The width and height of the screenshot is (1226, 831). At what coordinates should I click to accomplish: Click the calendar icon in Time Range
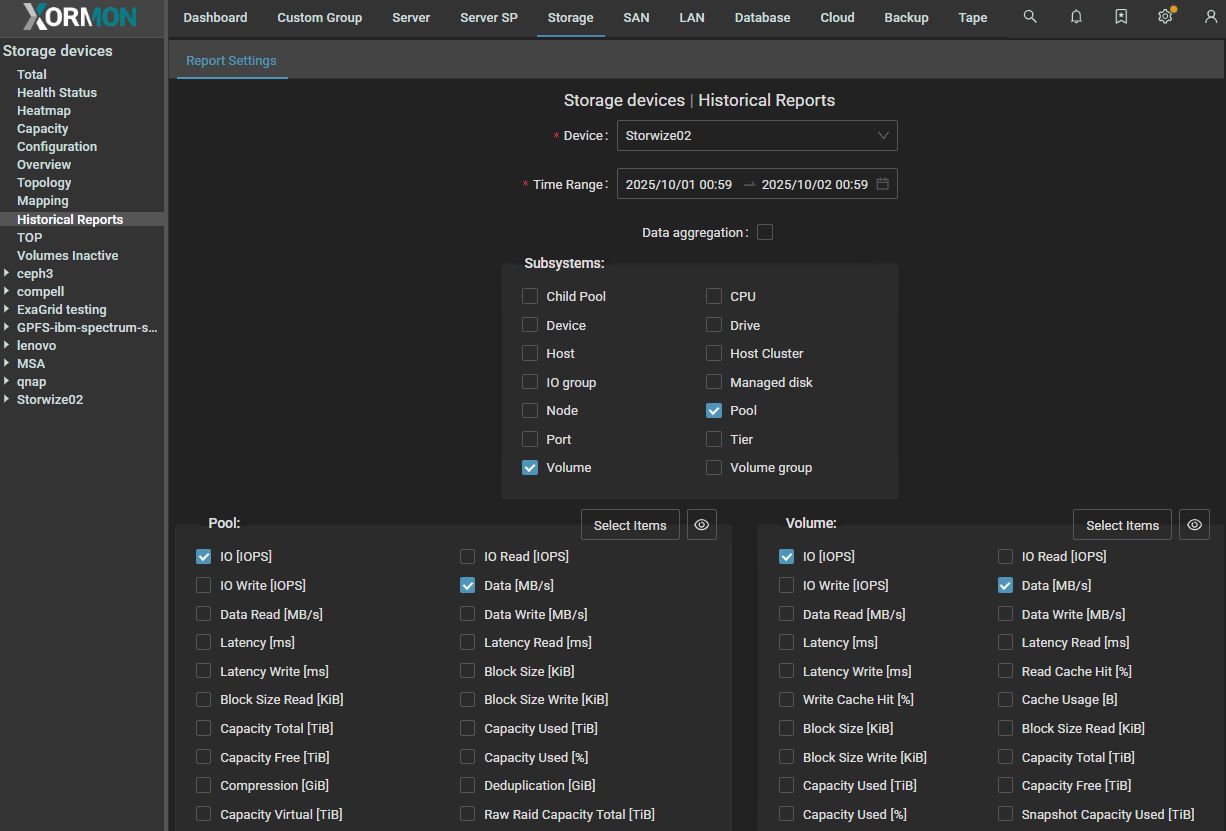(x=882, y=184)
